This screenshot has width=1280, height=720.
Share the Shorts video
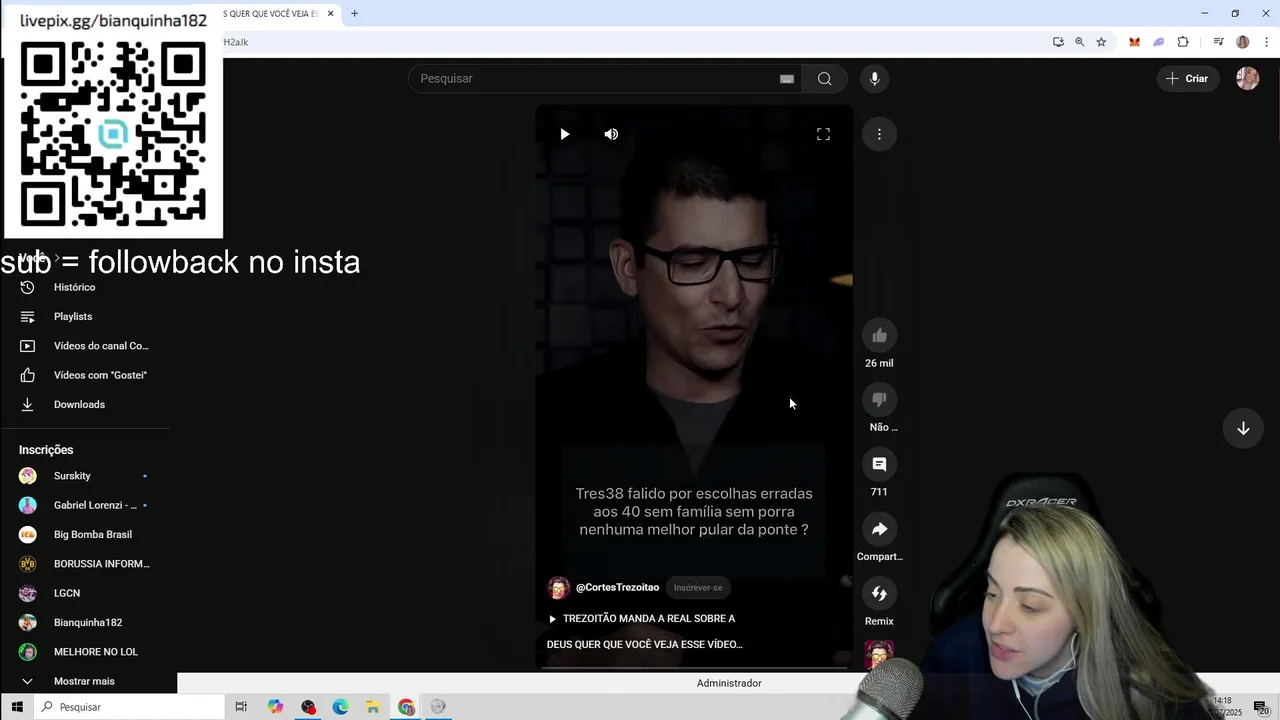coord(879,529)
